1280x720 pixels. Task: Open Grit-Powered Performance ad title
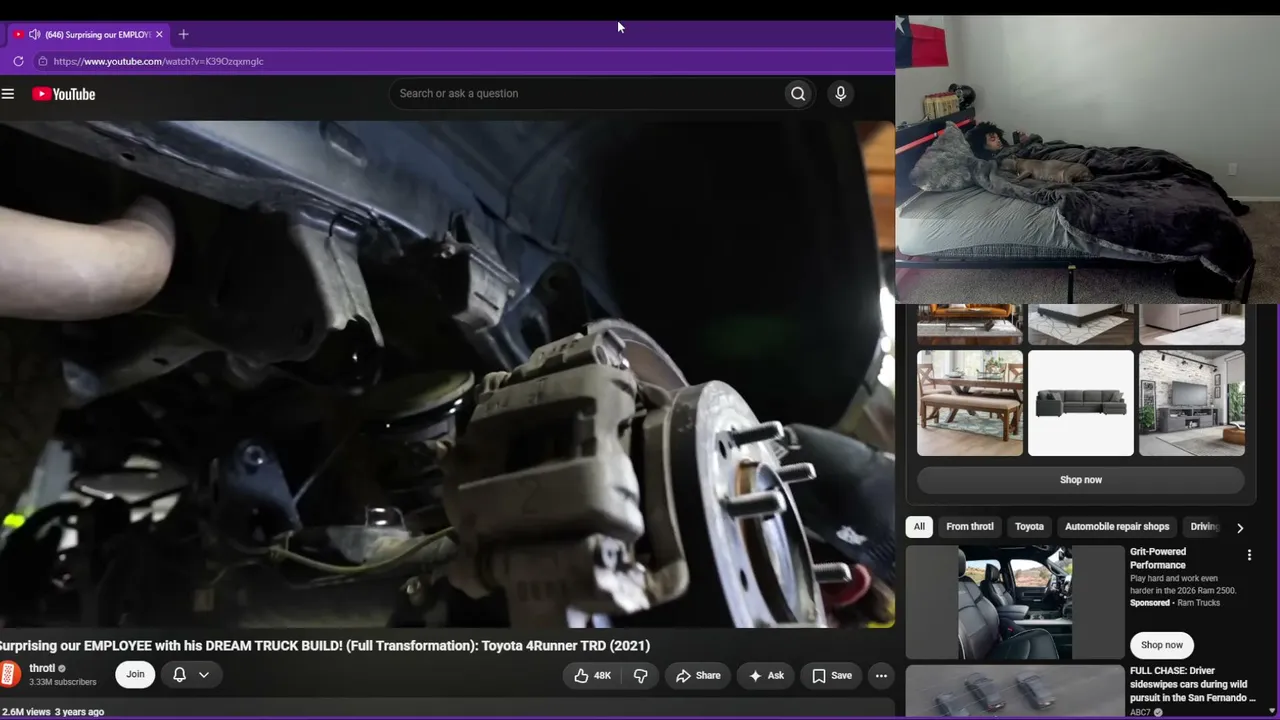pyautogui.click(x=1158, y=558)
